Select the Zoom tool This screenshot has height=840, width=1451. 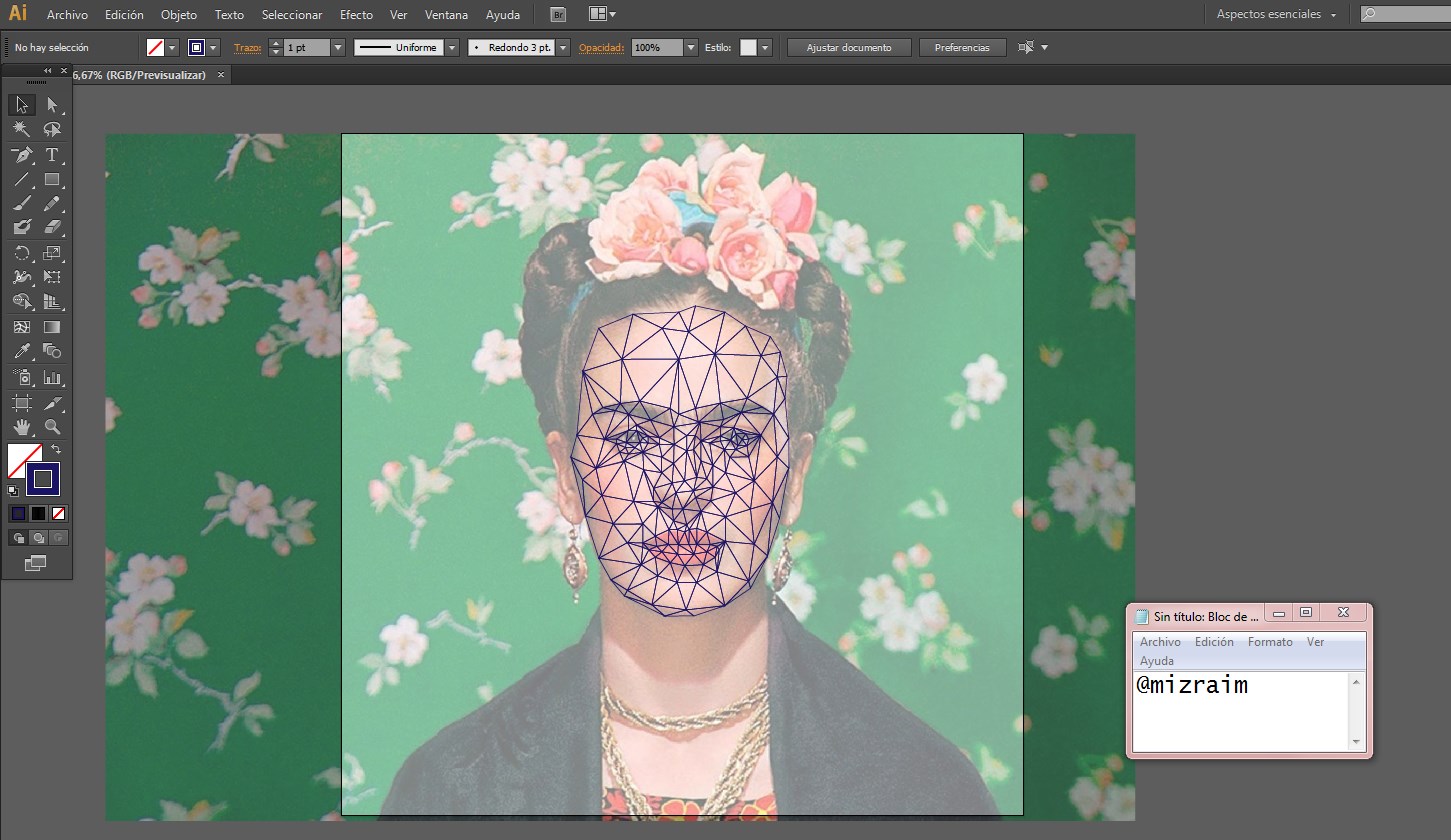52,427
